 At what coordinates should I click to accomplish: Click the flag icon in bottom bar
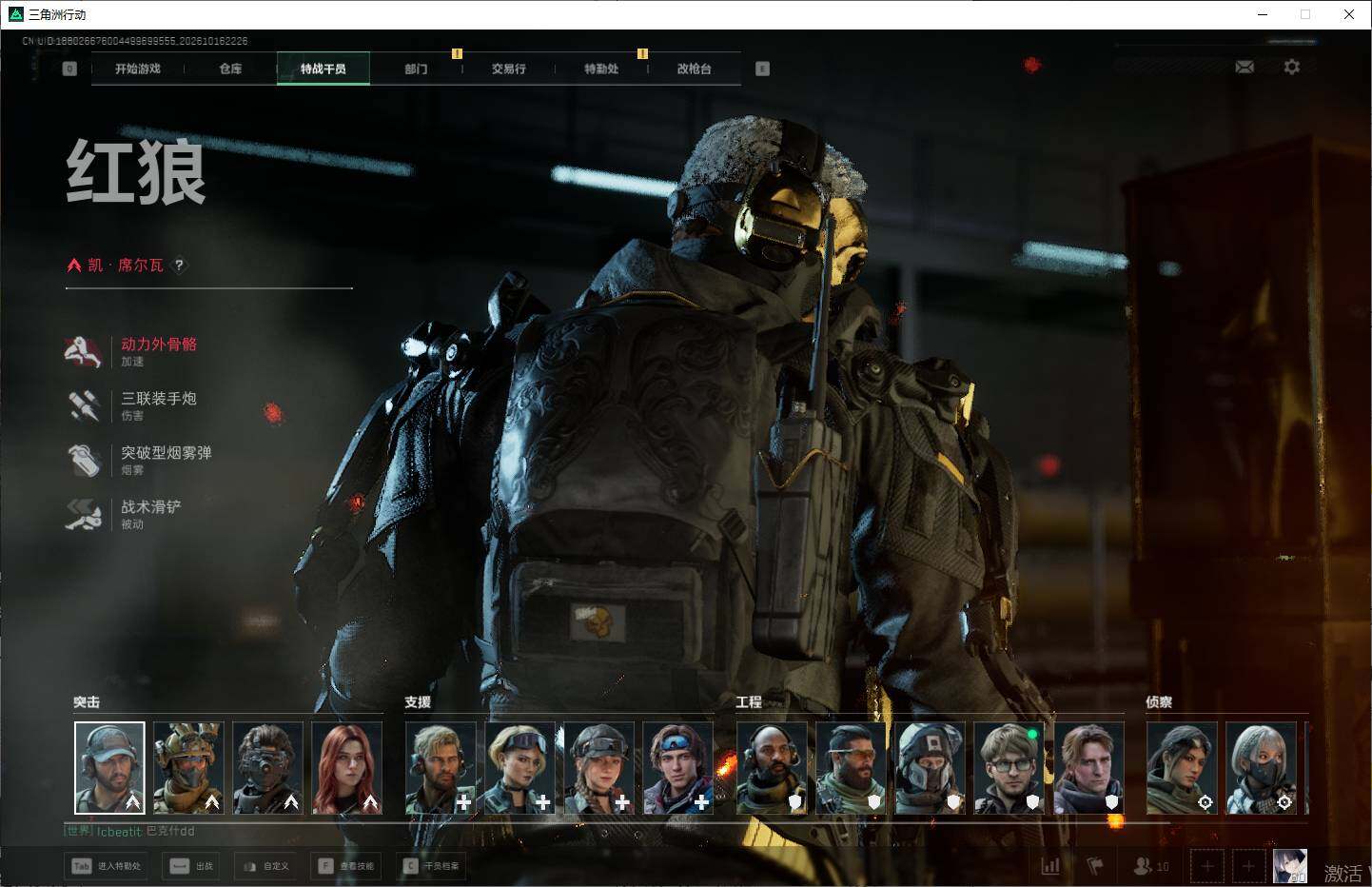coord(1095,866)
